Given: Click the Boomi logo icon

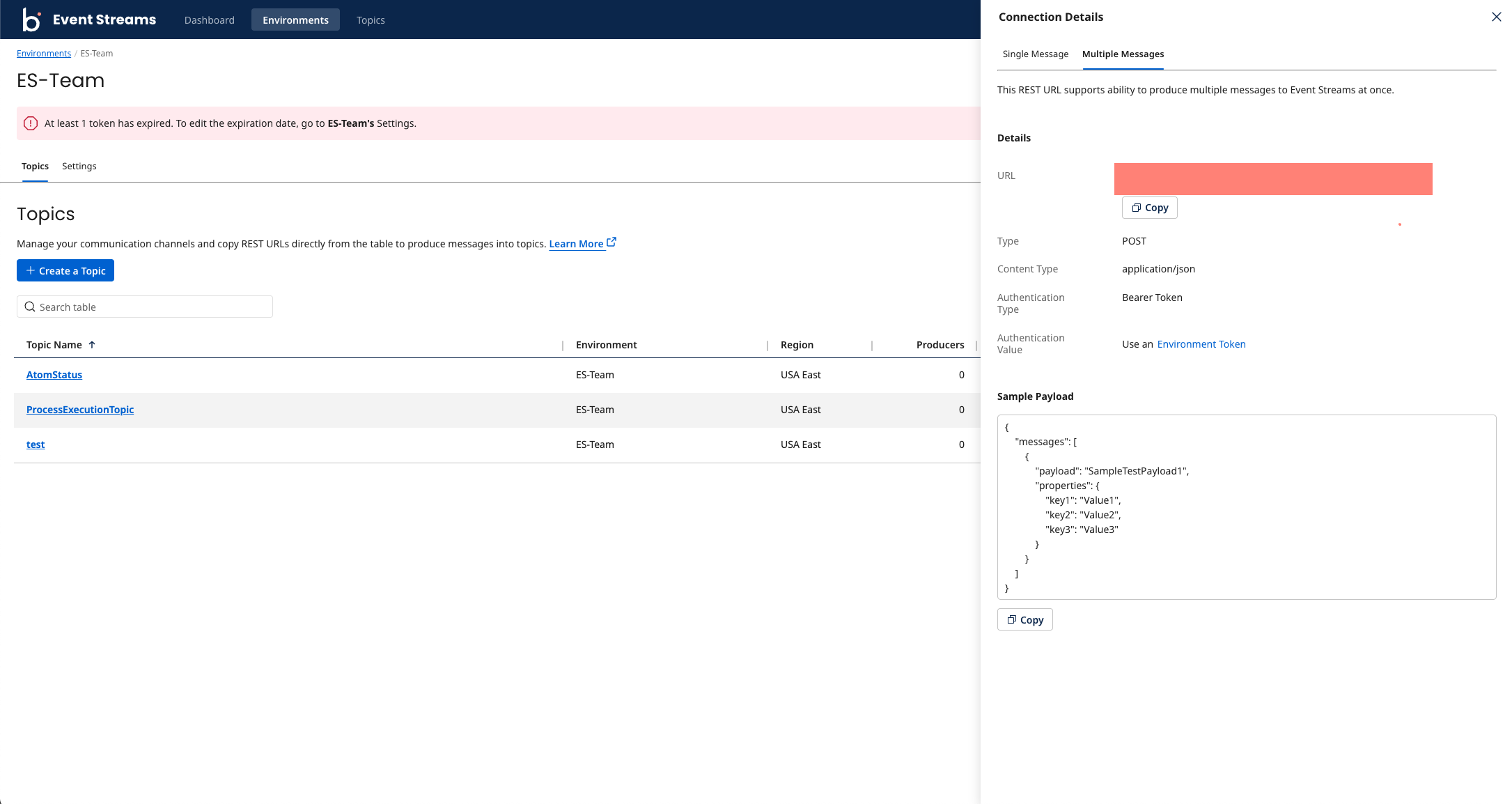Looking at the screenshot, I should (x=31, y=20).
